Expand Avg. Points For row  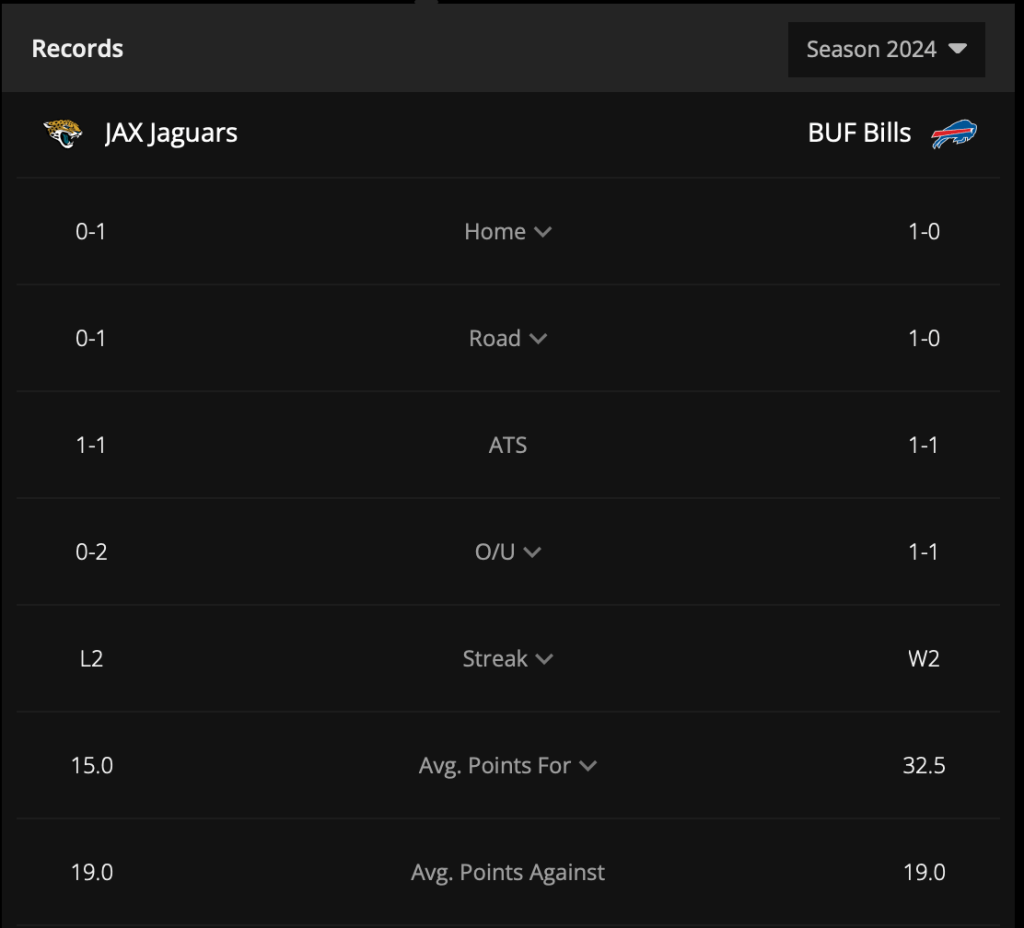point(508,765)
